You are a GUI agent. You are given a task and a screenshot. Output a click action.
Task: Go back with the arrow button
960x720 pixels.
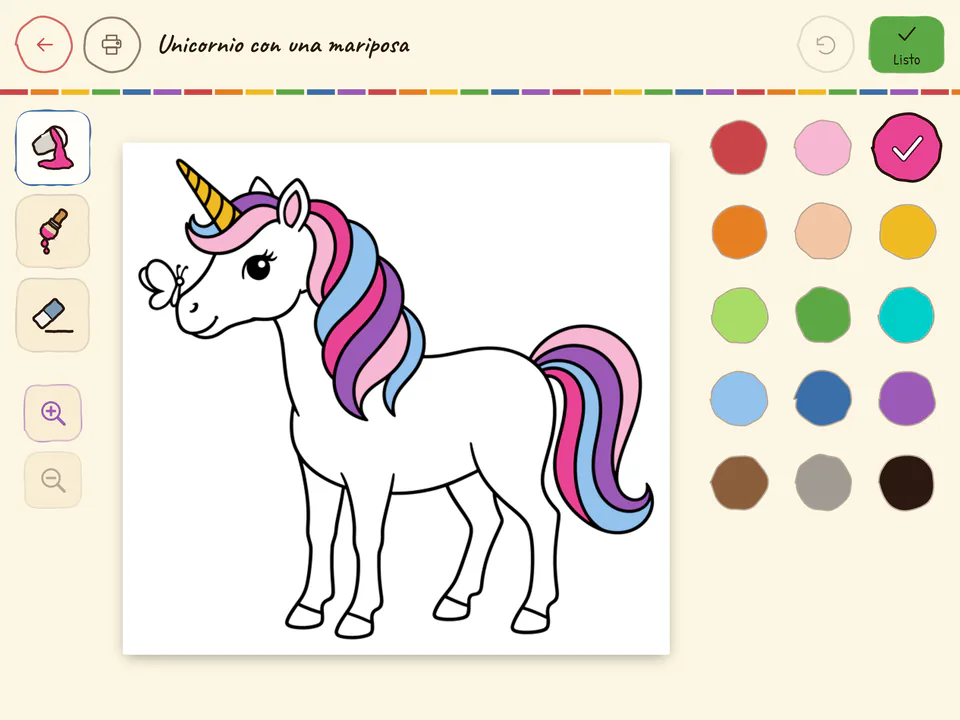tap(44, 45)
